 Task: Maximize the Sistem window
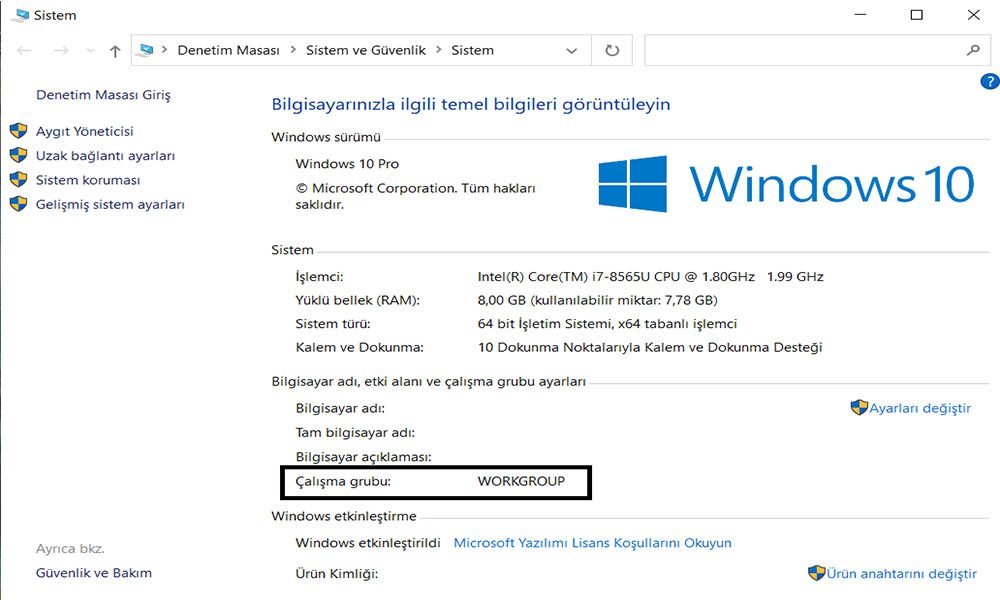(x=916, y=15)
